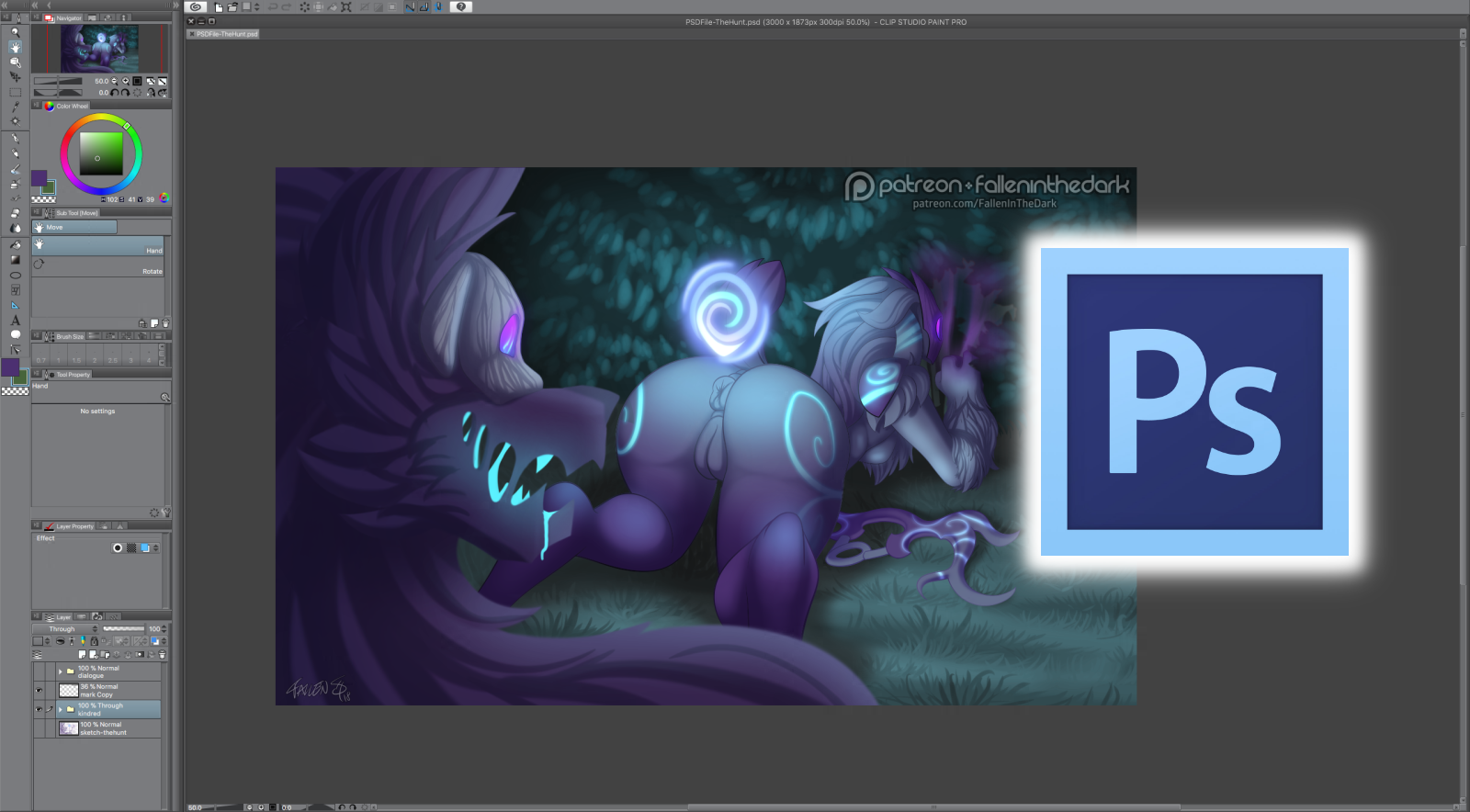The height and width of the screenshot is (812, 1470).
Task: Toggle Snap to Special Ruler in command bar
Action: [424, 6]
